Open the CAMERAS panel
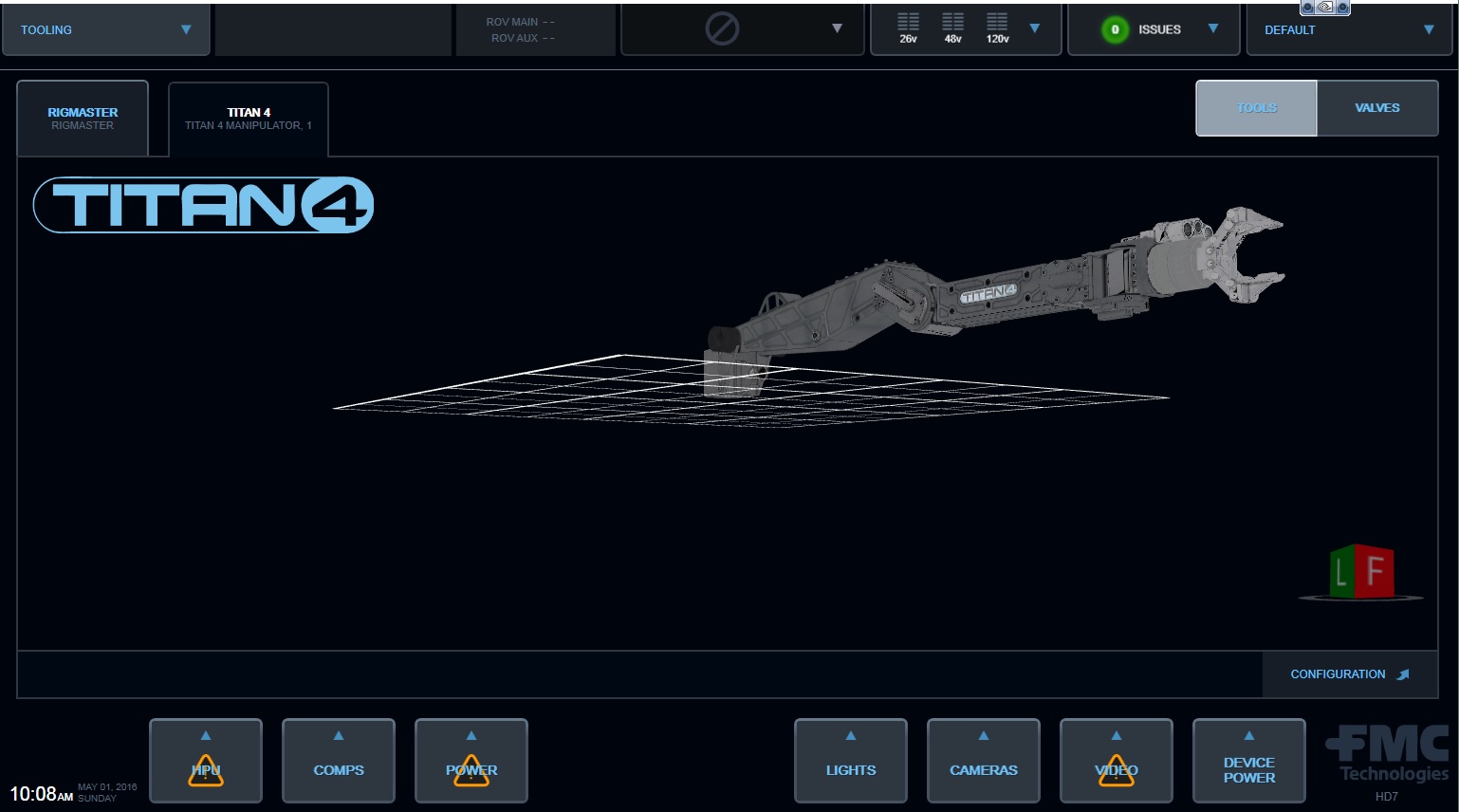 tap(983, 762)
